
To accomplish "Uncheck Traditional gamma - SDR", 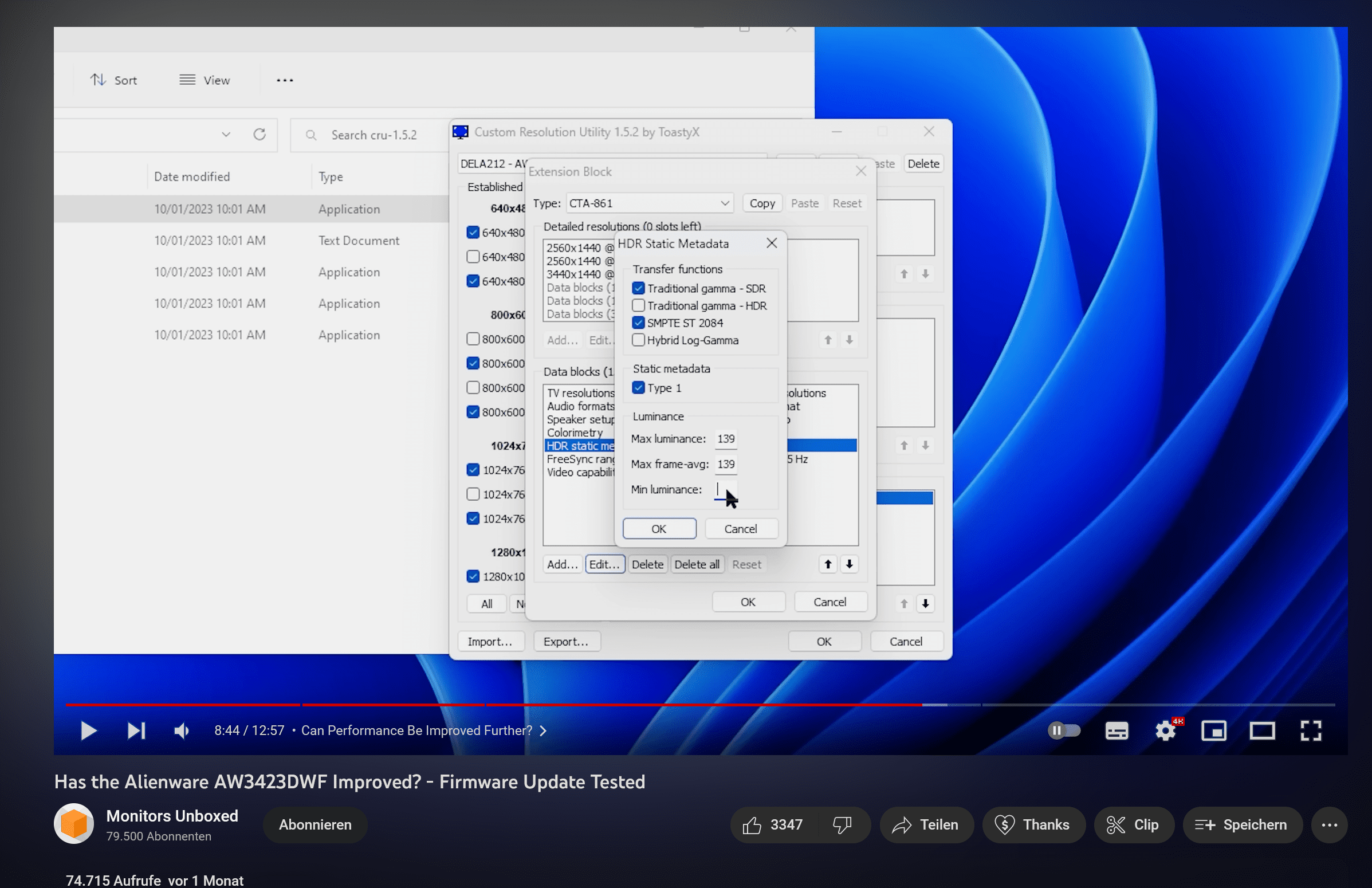I will click(638, 288).
